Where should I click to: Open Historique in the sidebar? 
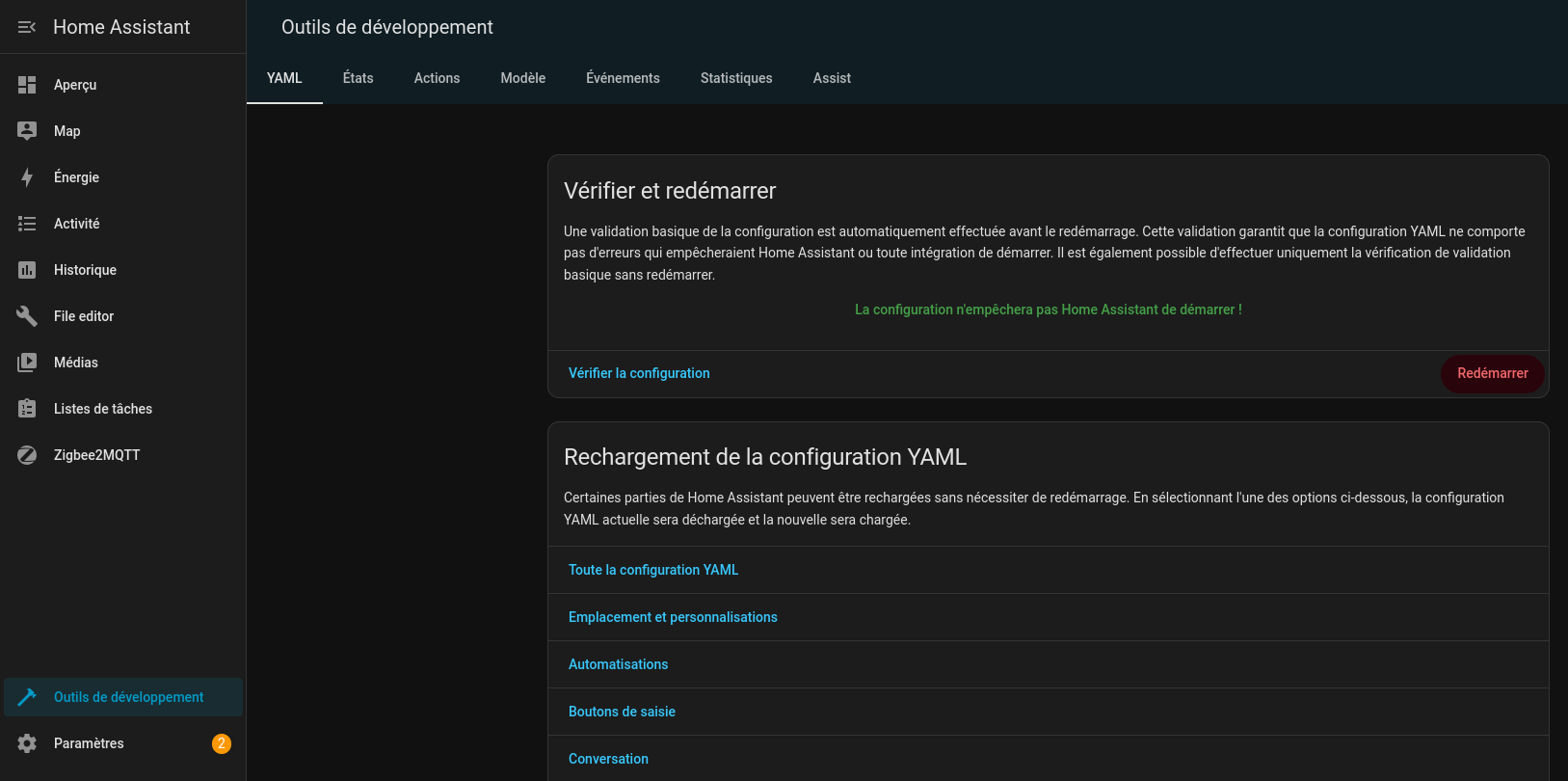pos(123,270)
